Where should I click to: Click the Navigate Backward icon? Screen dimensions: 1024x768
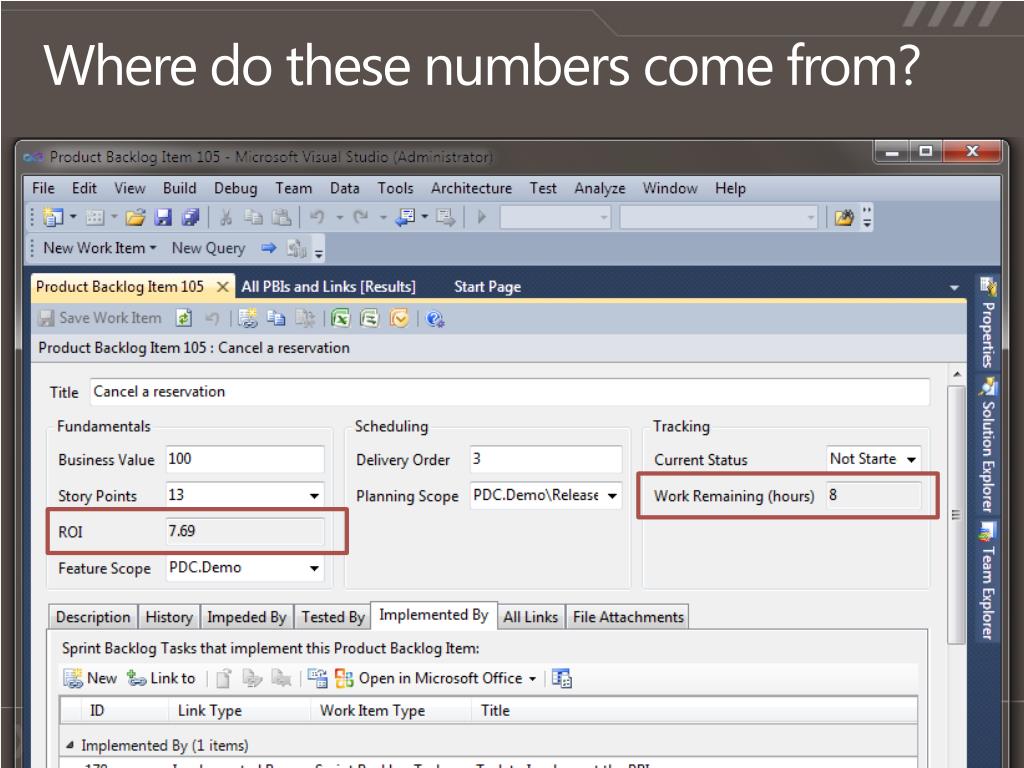coord(405,217)
